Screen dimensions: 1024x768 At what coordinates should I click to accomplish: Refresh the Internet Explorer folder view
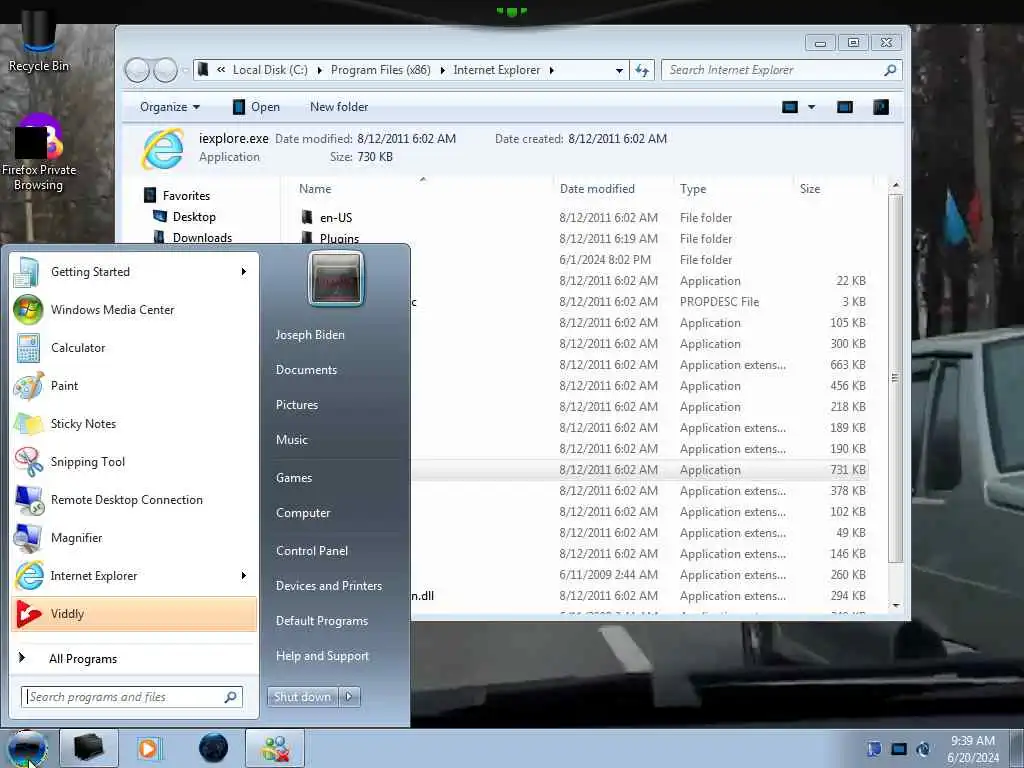(642, 70)
